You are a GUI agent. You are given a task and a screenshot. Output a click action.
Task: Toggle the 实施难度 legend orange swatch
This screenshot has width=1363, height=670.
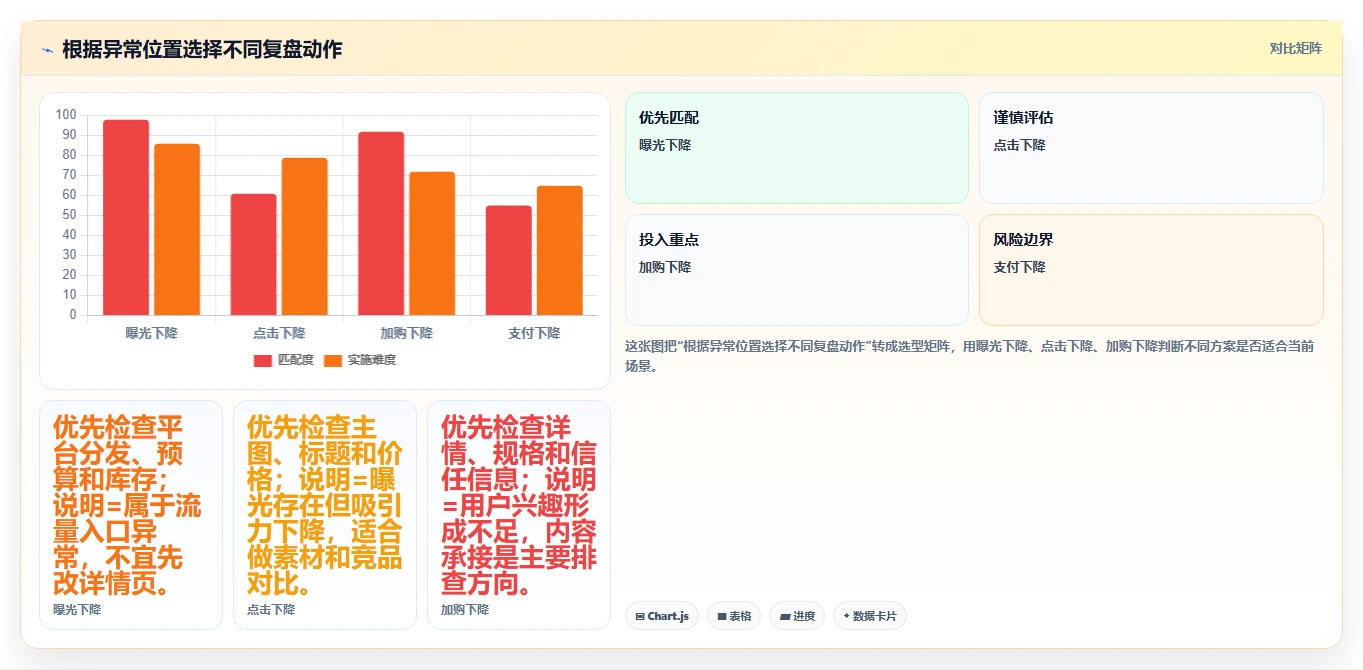333,360
